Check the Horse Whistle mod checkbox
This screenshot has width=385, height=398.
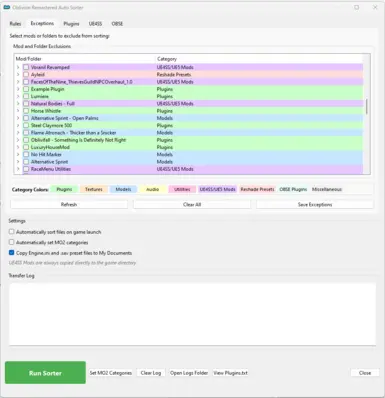pos(26,111)
